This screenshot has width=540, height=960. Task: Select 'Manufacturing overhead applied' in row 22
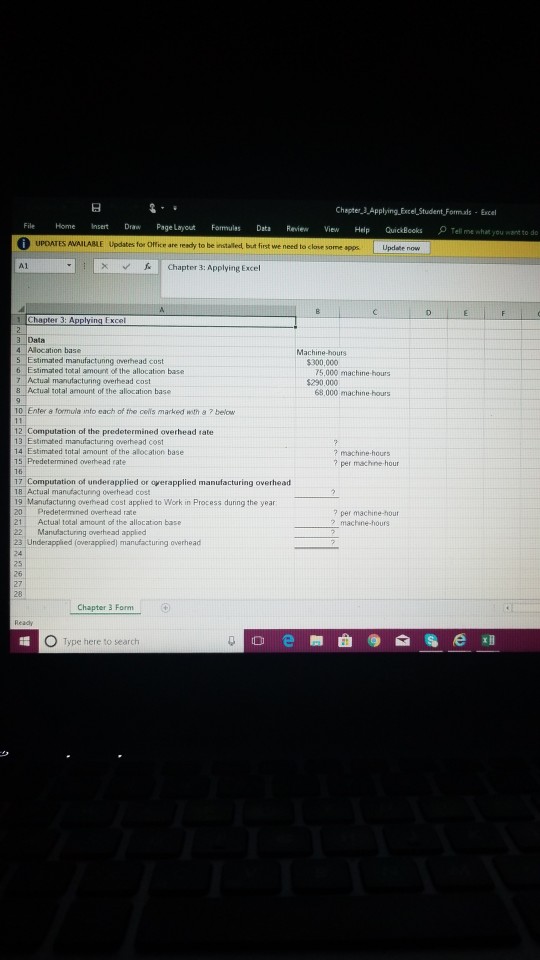click(x=160, y=532)
